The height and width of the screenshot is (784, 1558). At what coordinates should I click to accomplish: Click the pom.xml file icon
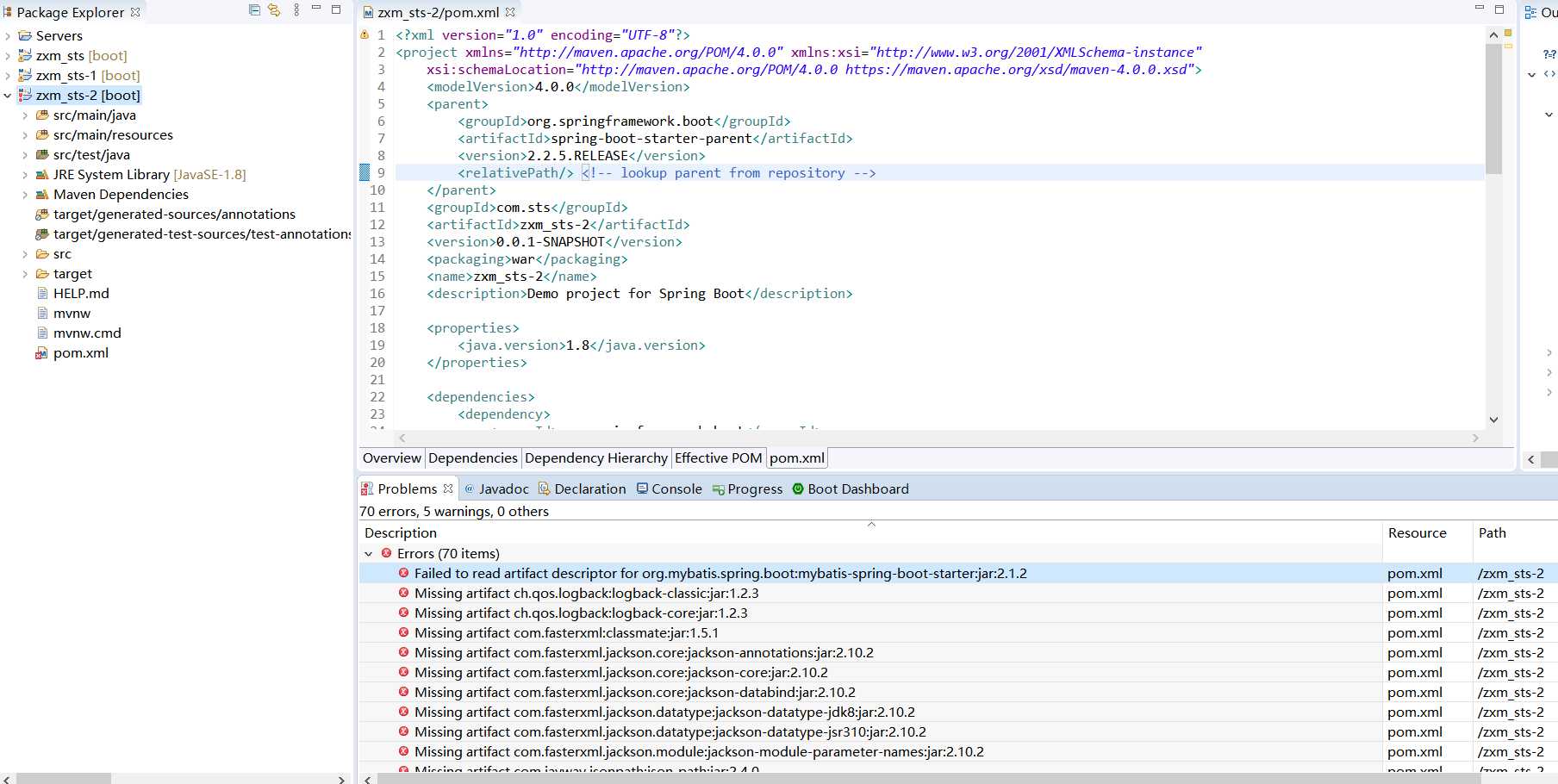[x=41, y=353]
